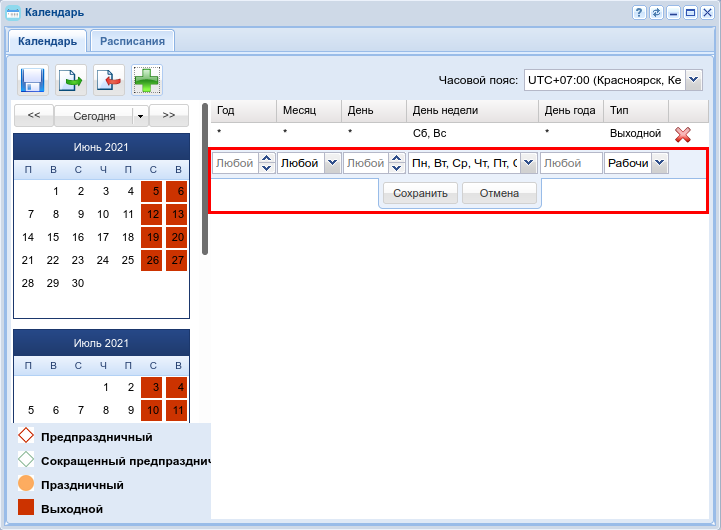Decrease the Год spinner value

pyautogui.click(x=267, y=168)
